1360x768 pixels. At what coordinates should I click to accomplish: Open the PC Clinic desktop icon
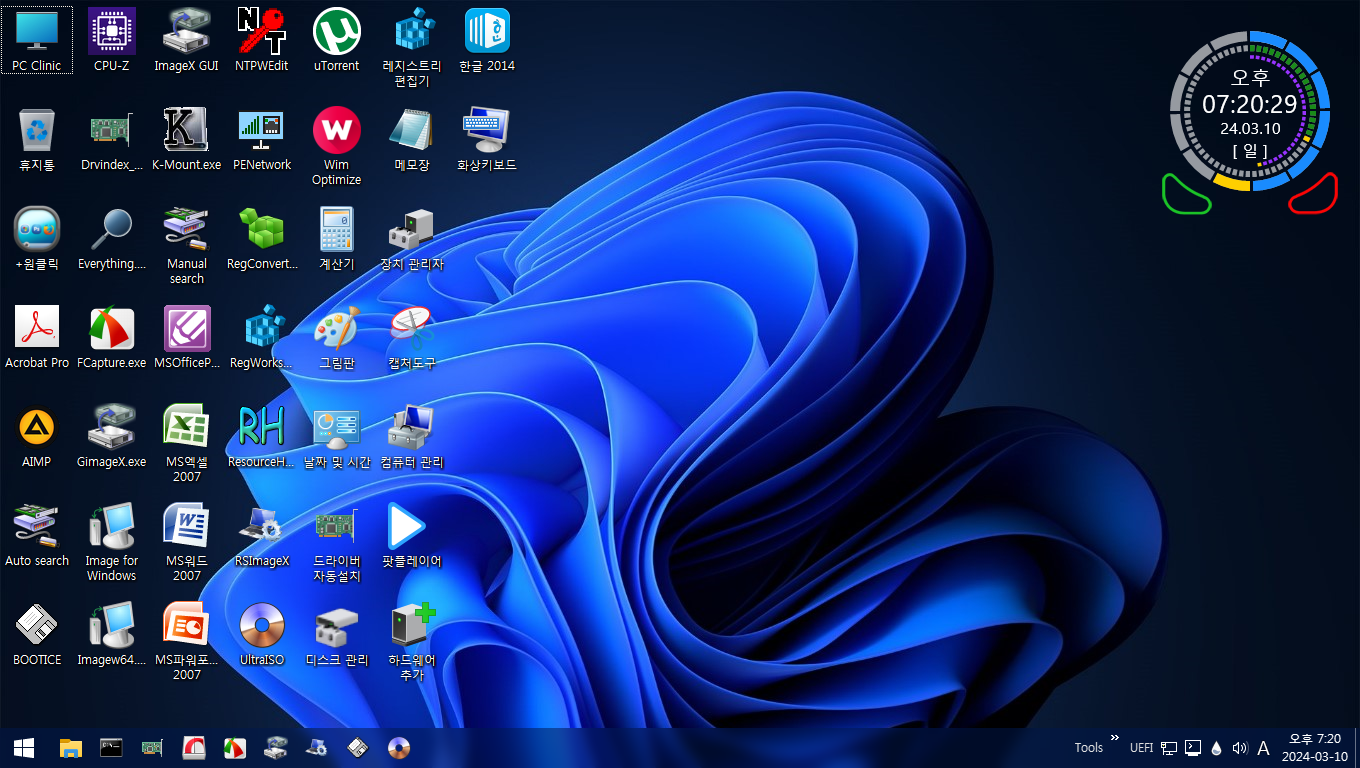(x=37, y=41)
